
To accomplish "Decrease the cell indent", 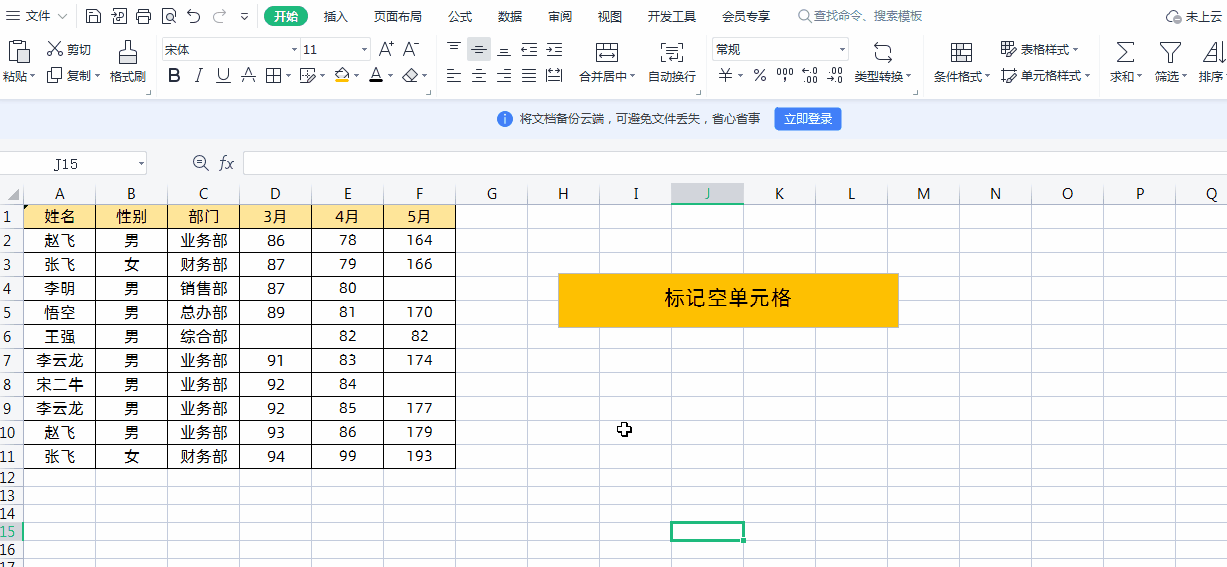I will [529, 49].
